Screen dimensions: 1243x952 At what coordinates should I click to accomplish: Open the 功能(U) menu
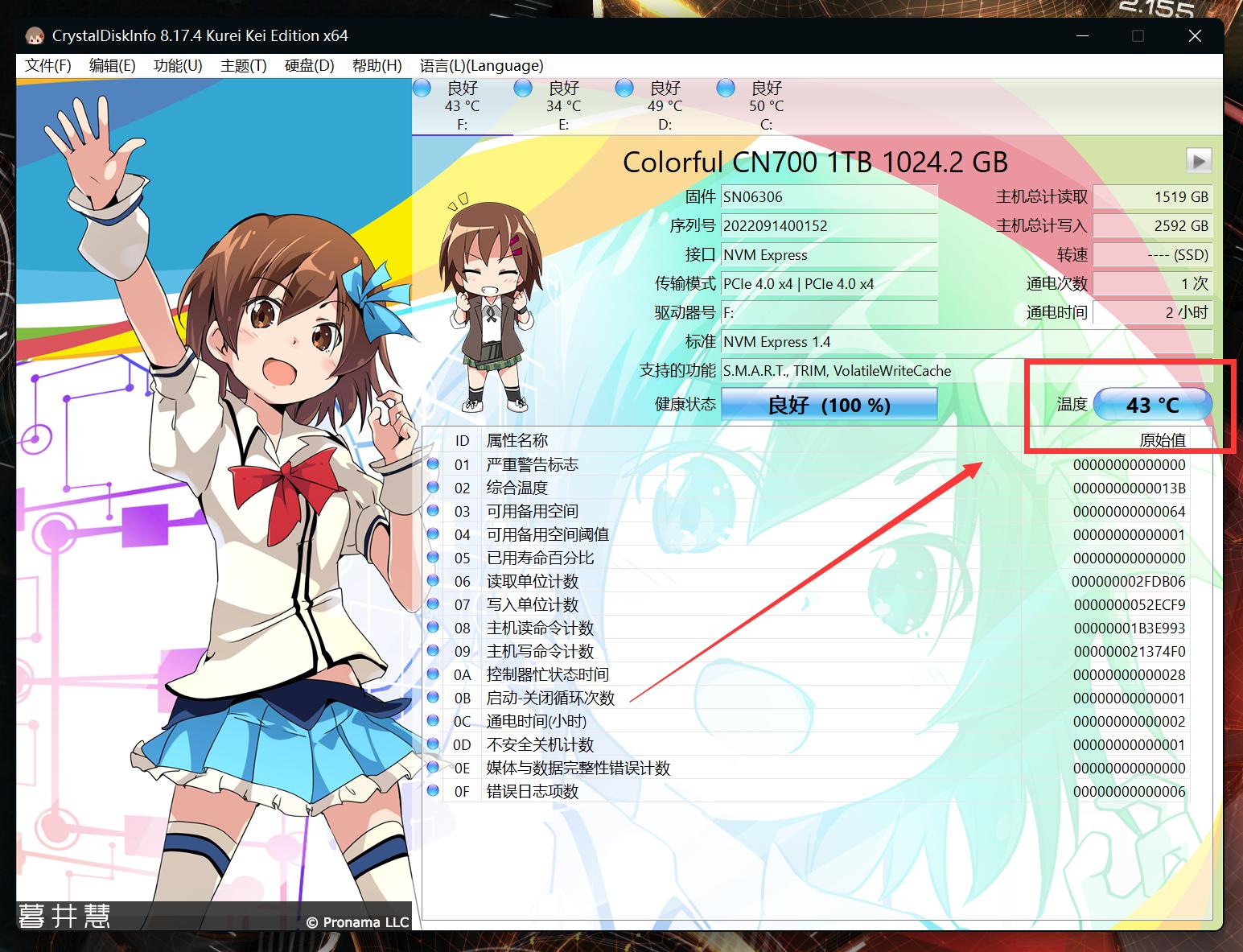pyautogui.click(x=177, y=65)
